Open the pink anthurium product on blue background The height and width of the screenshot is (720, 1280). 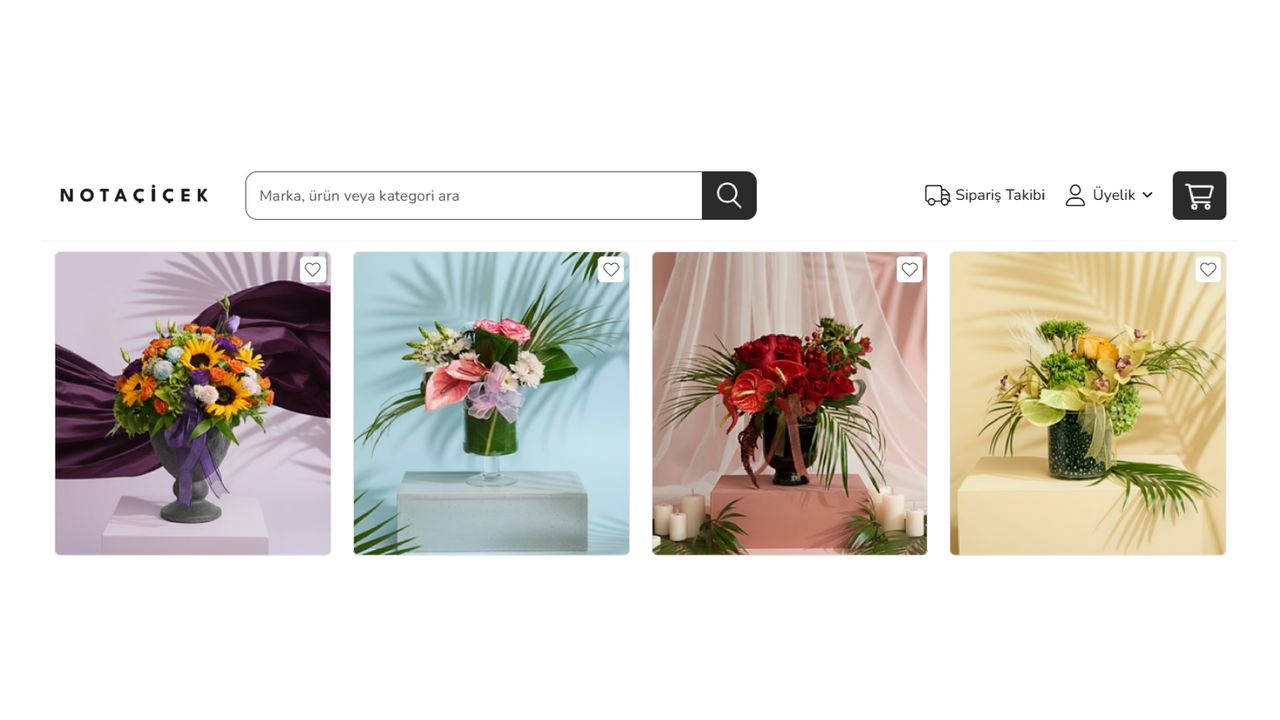pos(491,403)
